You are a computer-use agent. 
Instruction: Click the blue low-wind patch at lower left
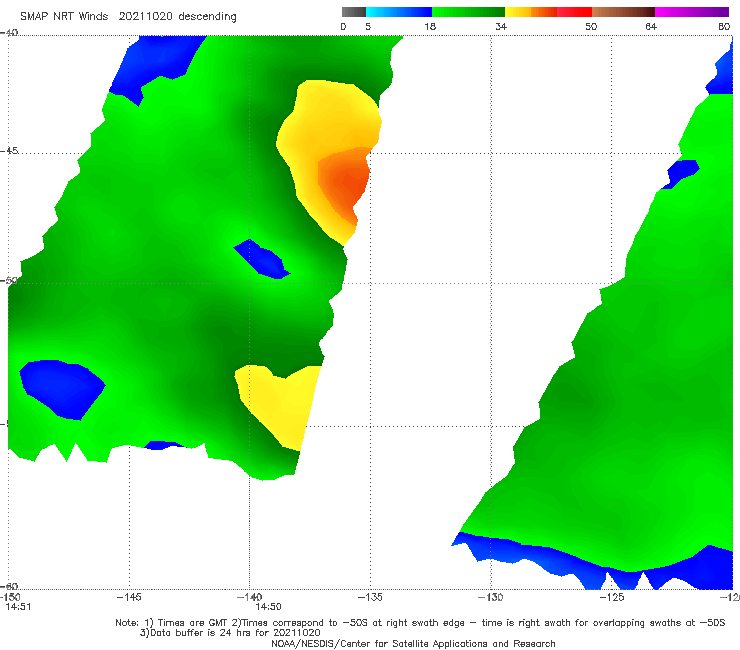[x=61, y=388]
